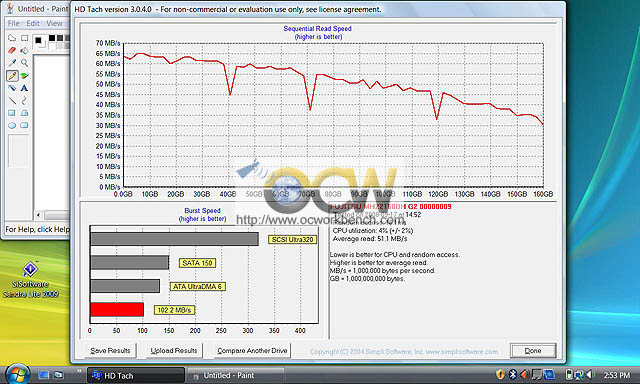The height and width of the screenshot is (384, 640).
Task: Select the Text tool in Paint
Action: coord(24,88)
